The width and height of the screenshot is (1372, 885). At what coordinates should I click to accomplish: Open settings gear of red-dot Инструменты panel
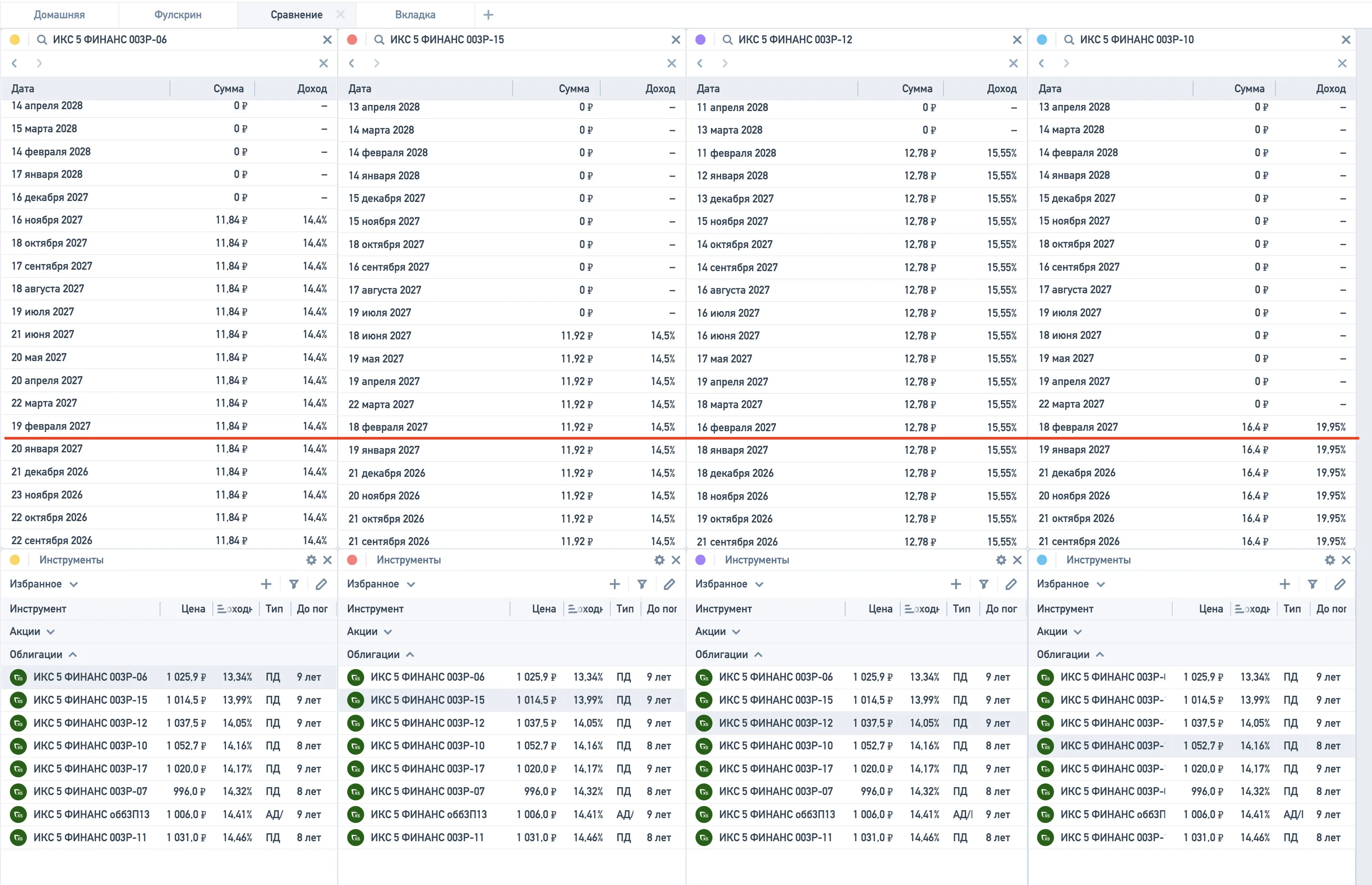tap(659, 560)
